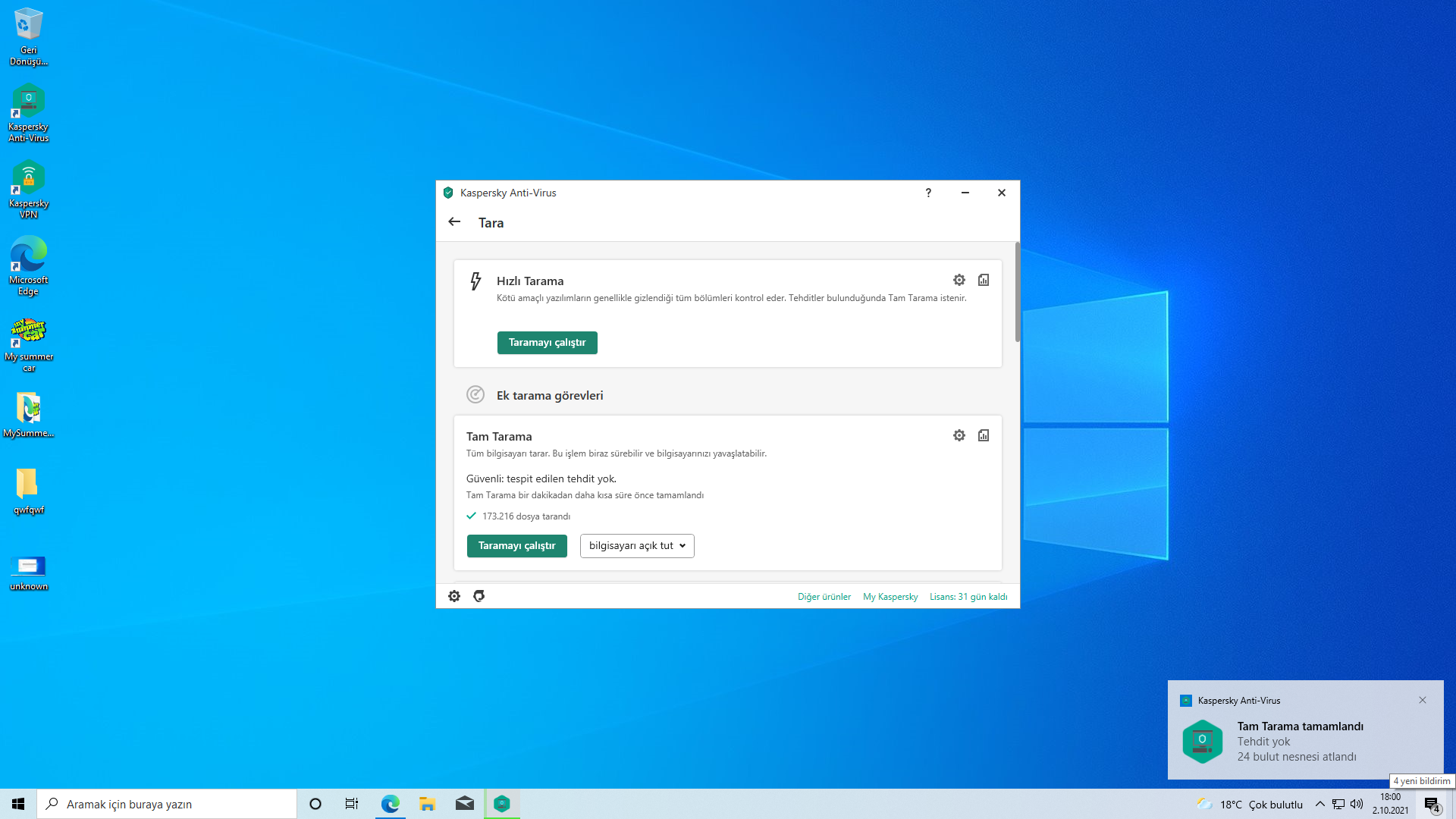Screen dimensions: 1456x819
Task: Open Kaspersky settings gear at bottom
Action: click(453, 596)
